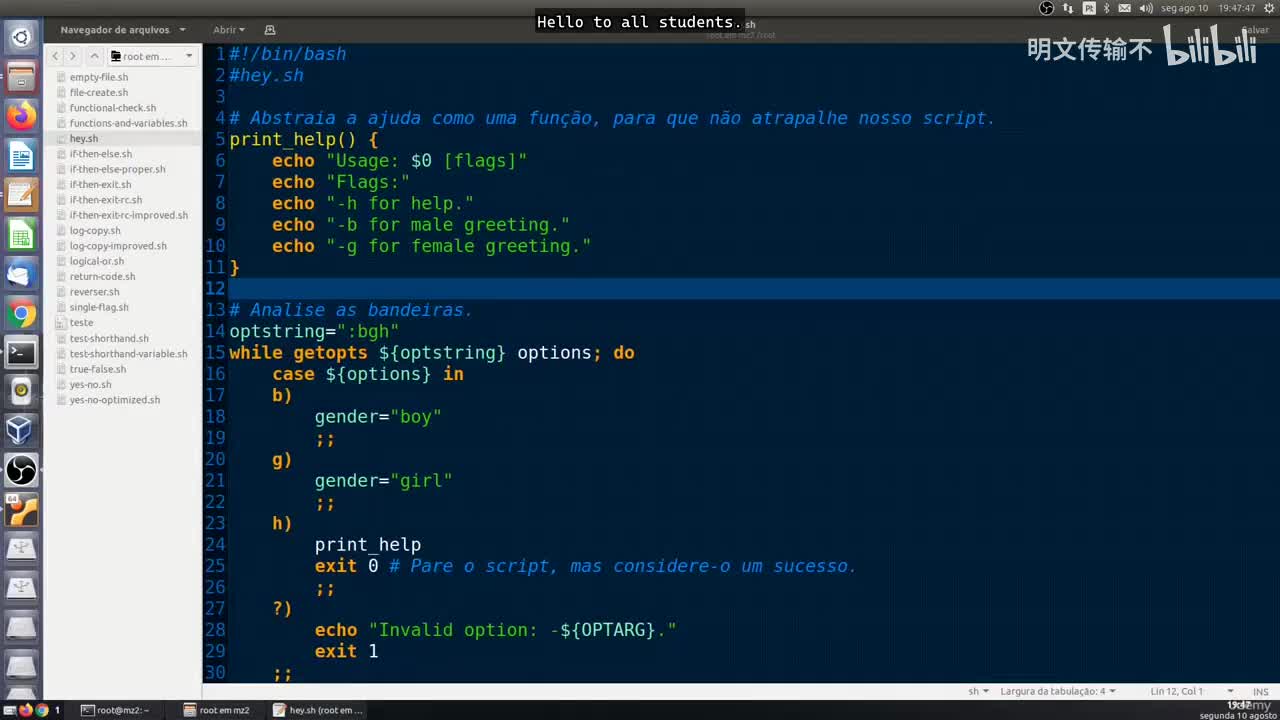This screenshot has height=720, width=1280.
Task: Open the sh language selector in status bar
Action: tap(978, 691)
